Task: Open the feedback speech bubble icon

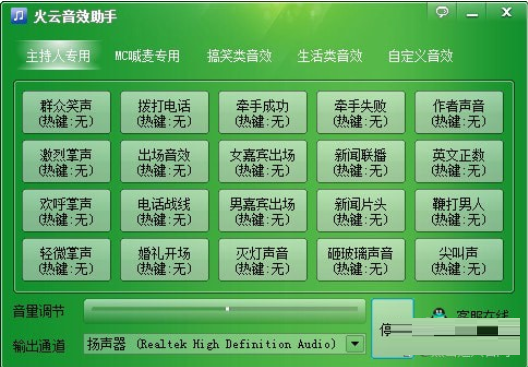Action: [442, 12]
